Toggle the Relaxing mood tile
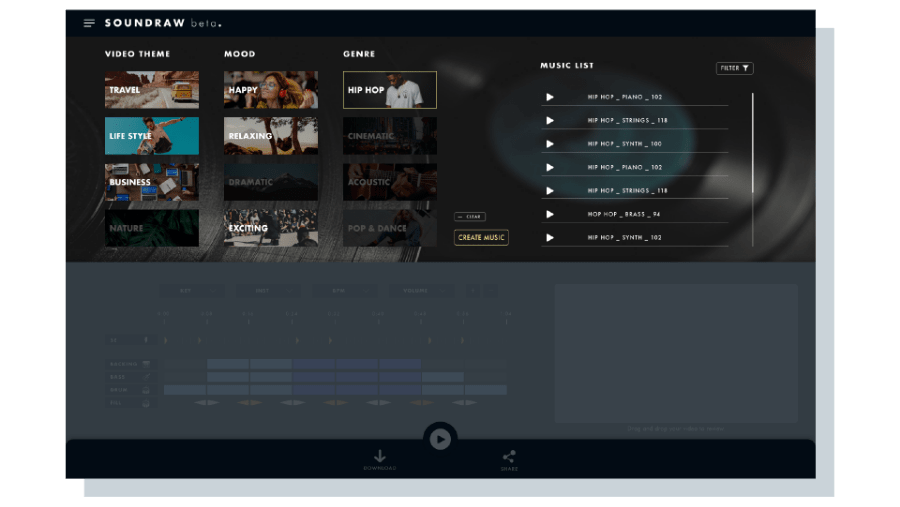 270,136
